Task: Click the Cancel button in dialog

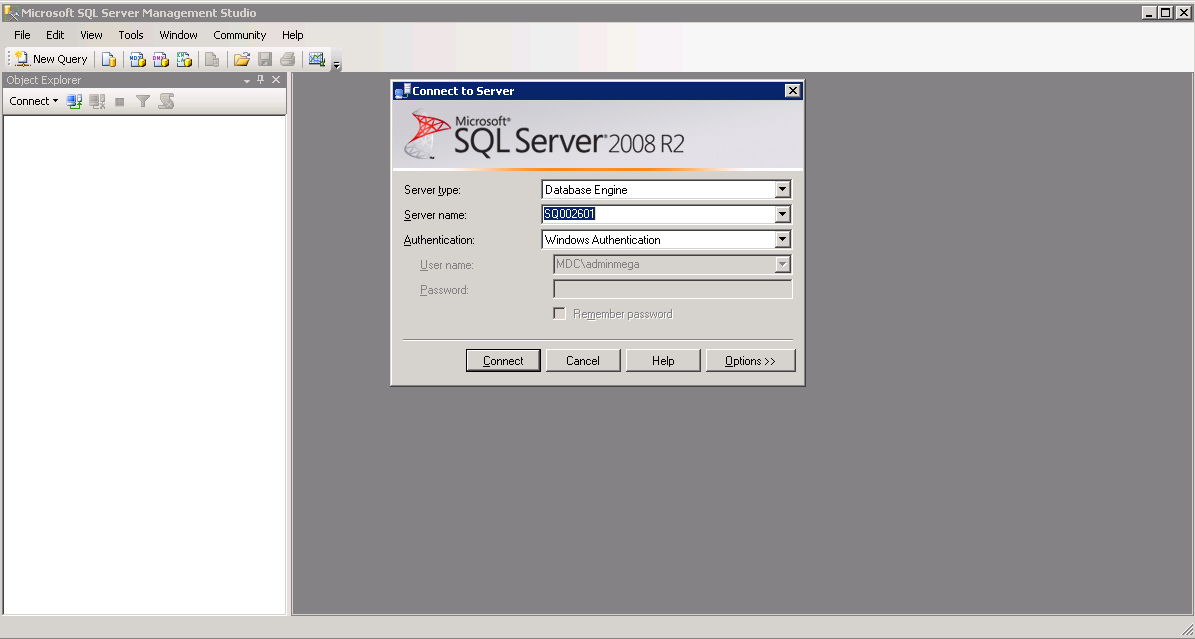Action: [x=583, y=361]
